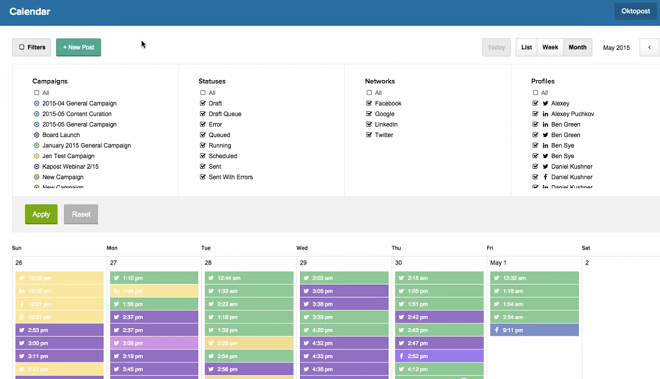Image resolution: width=660 pixels, height=379 pixels.
Task: Open Wednesday 3:05 pm purple tweet
Action: click(x=344, y=291)
